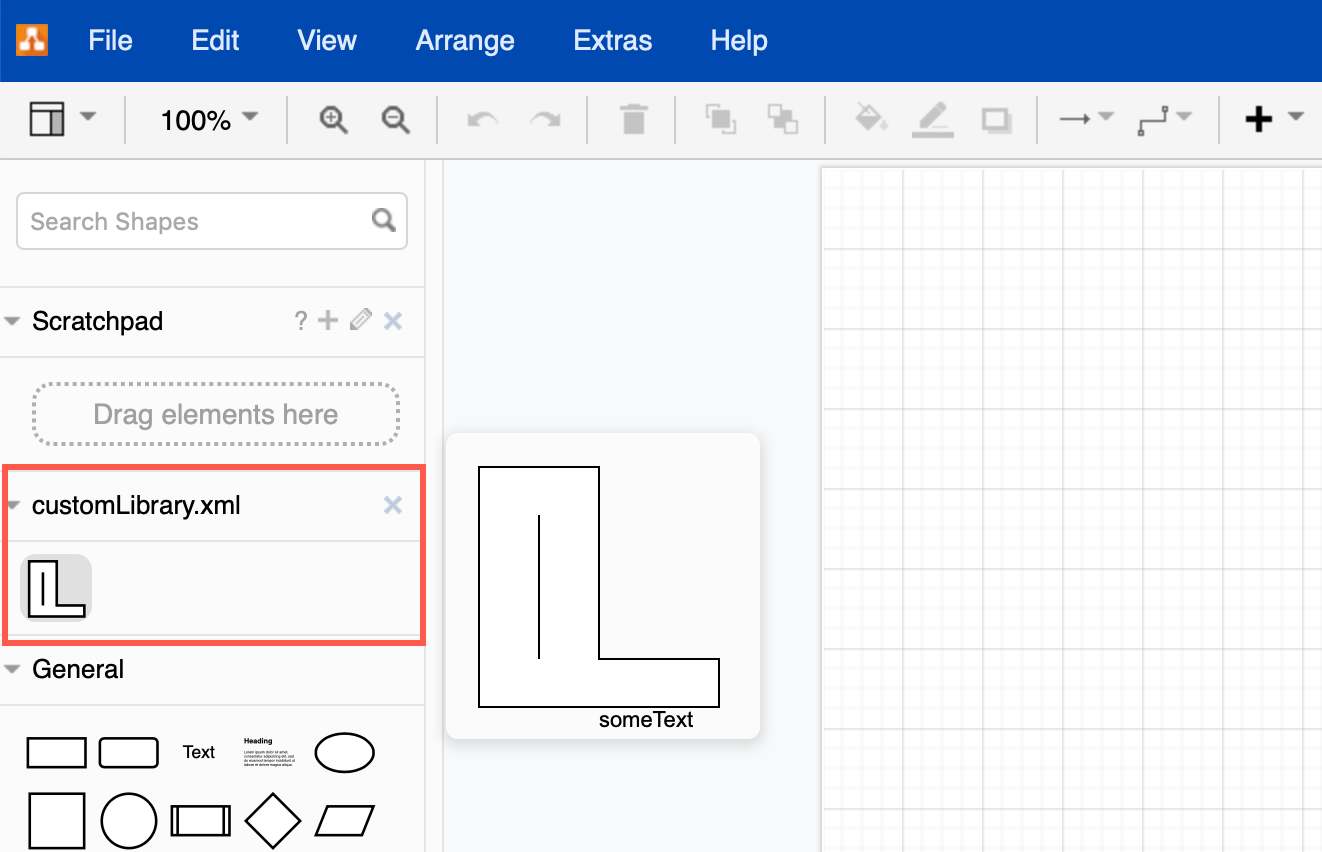This screenshot has width=1322, height=852.
Task: Open the Extras menu
Action: click(612, 40)
